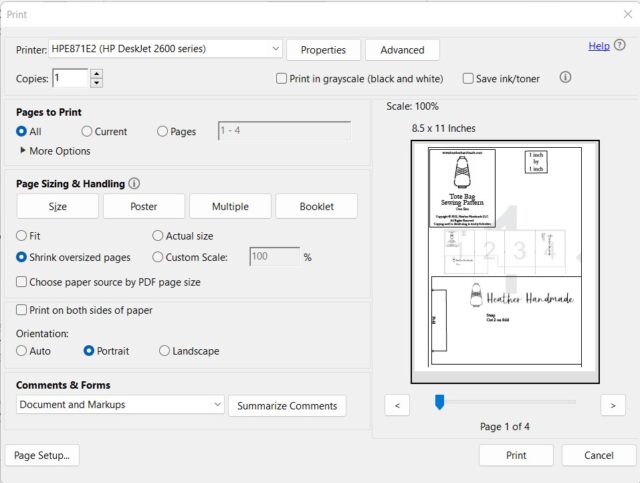
Task: Select the Custom Scale radio button
Action: click(158, 257)
